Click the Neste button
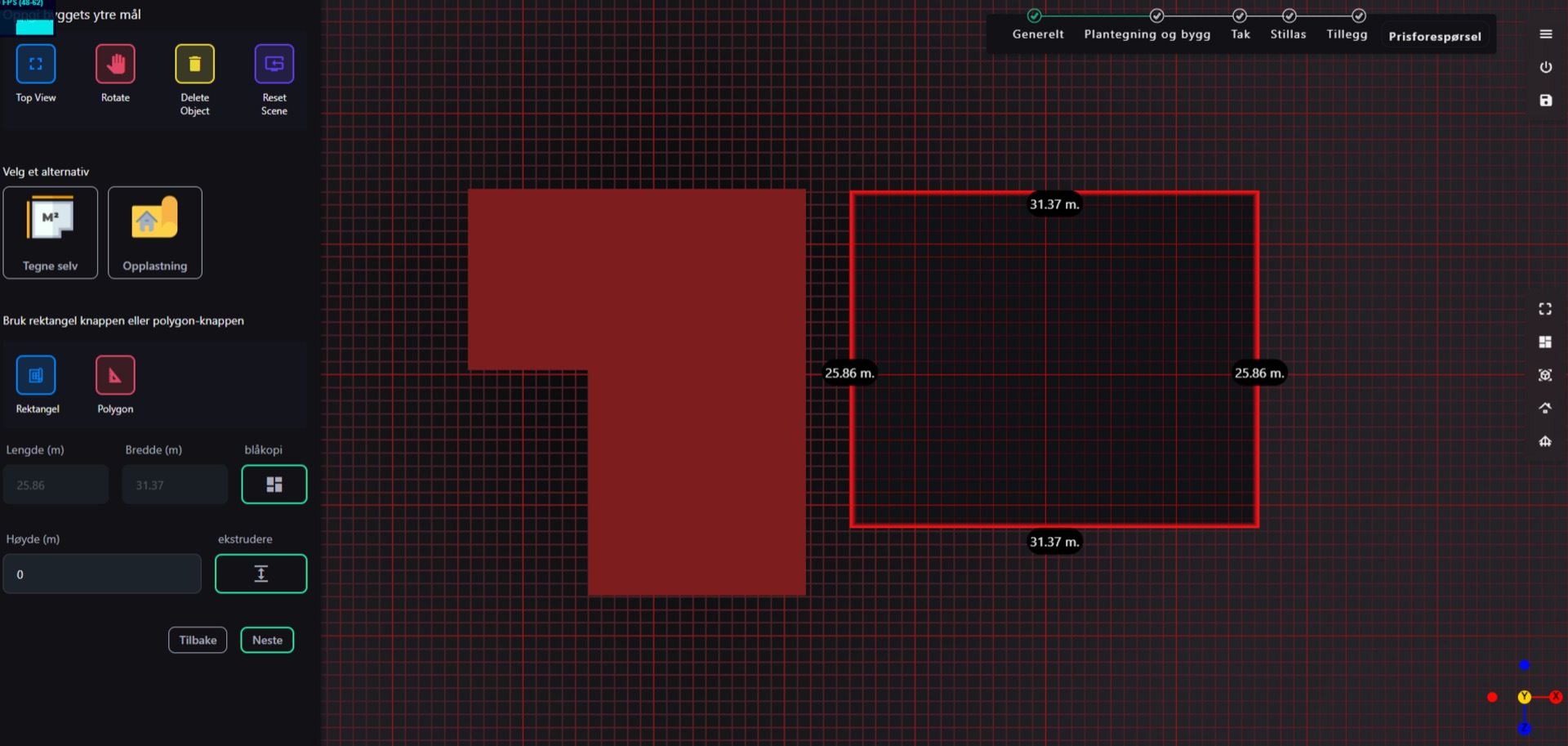1568x746 pixels. tap(267, 640)
